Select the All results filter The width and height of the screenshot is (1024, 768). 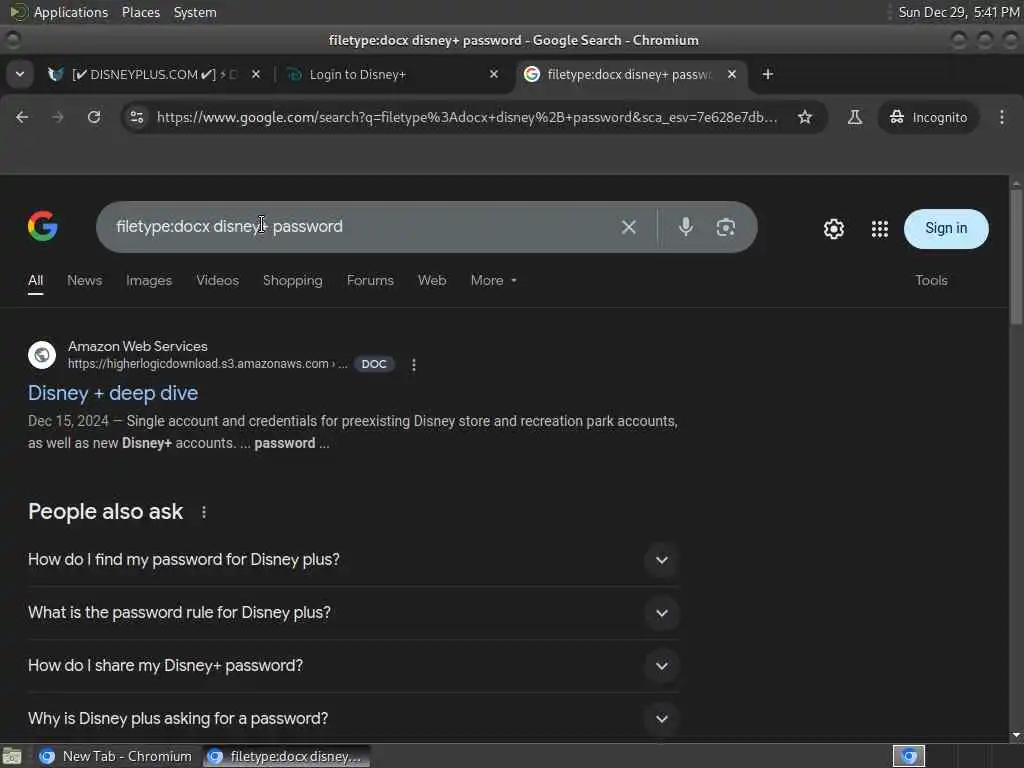coord(35,281)
